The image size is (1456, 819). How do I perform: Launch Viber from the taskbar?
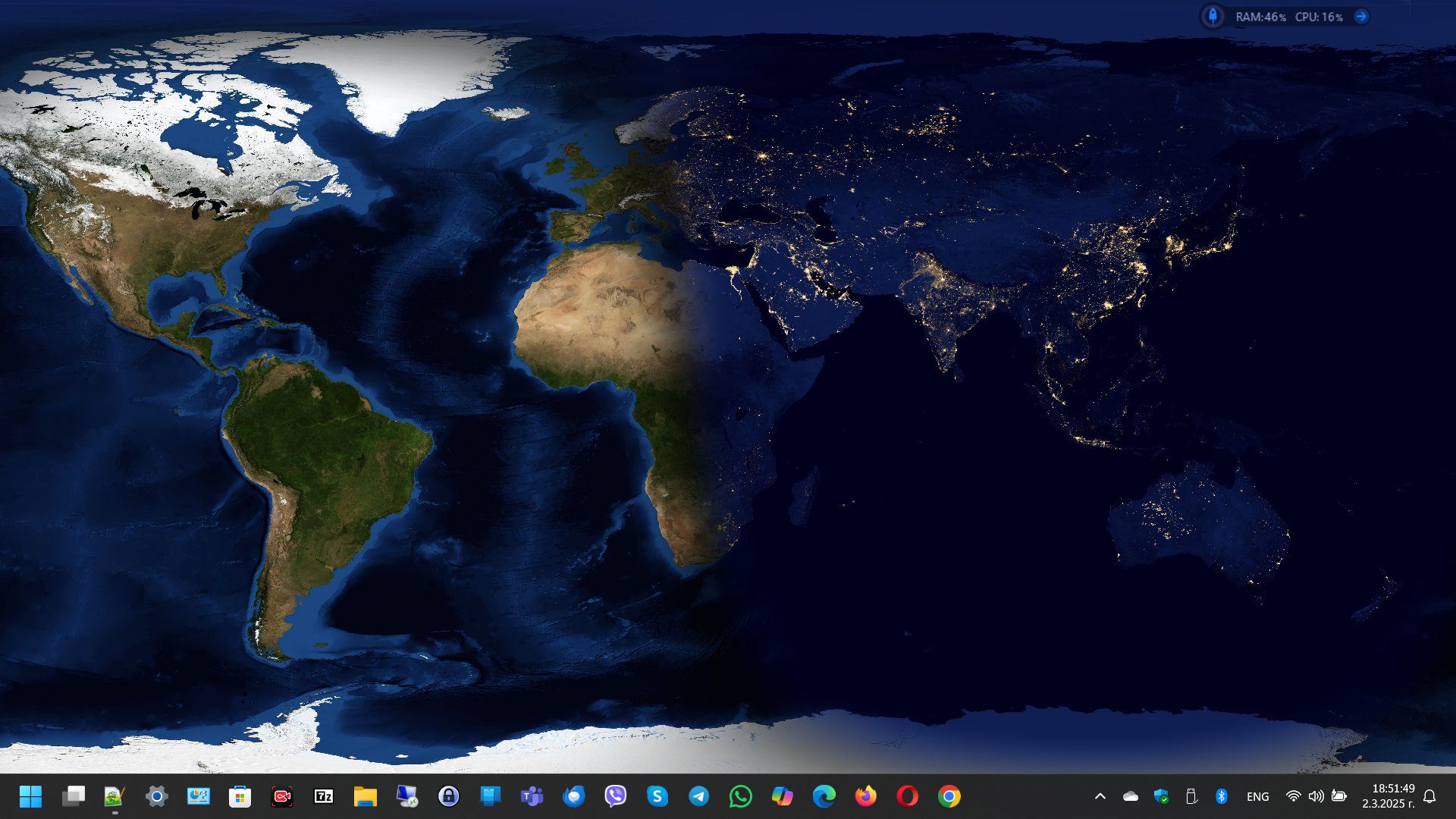[x=616, y=796]
